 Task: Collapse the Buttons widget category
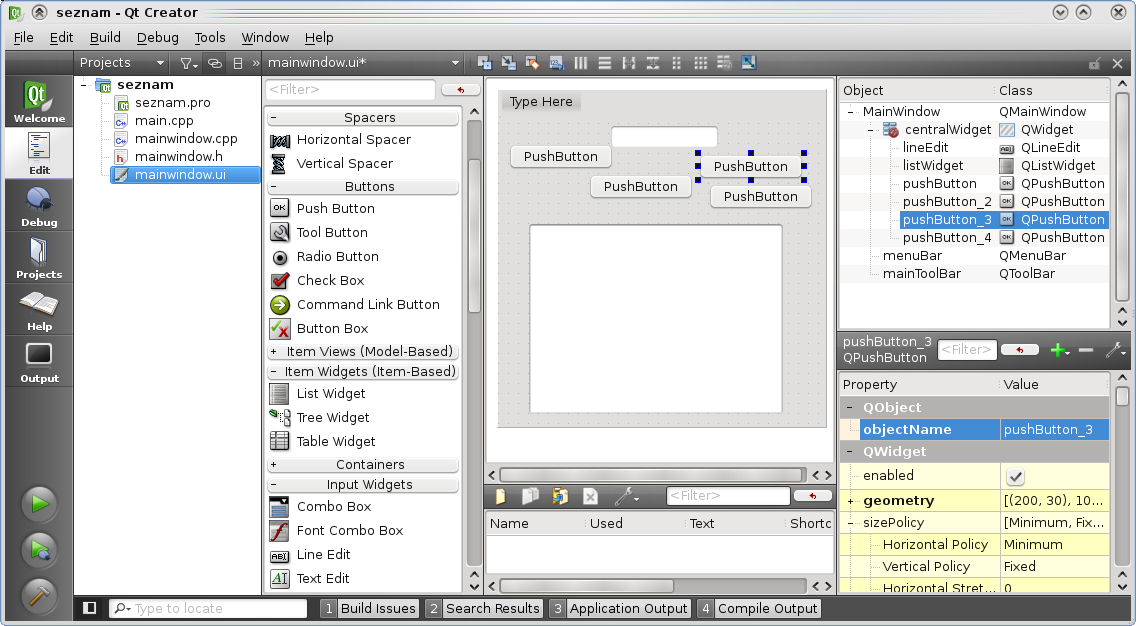click(x=273, y=186)
